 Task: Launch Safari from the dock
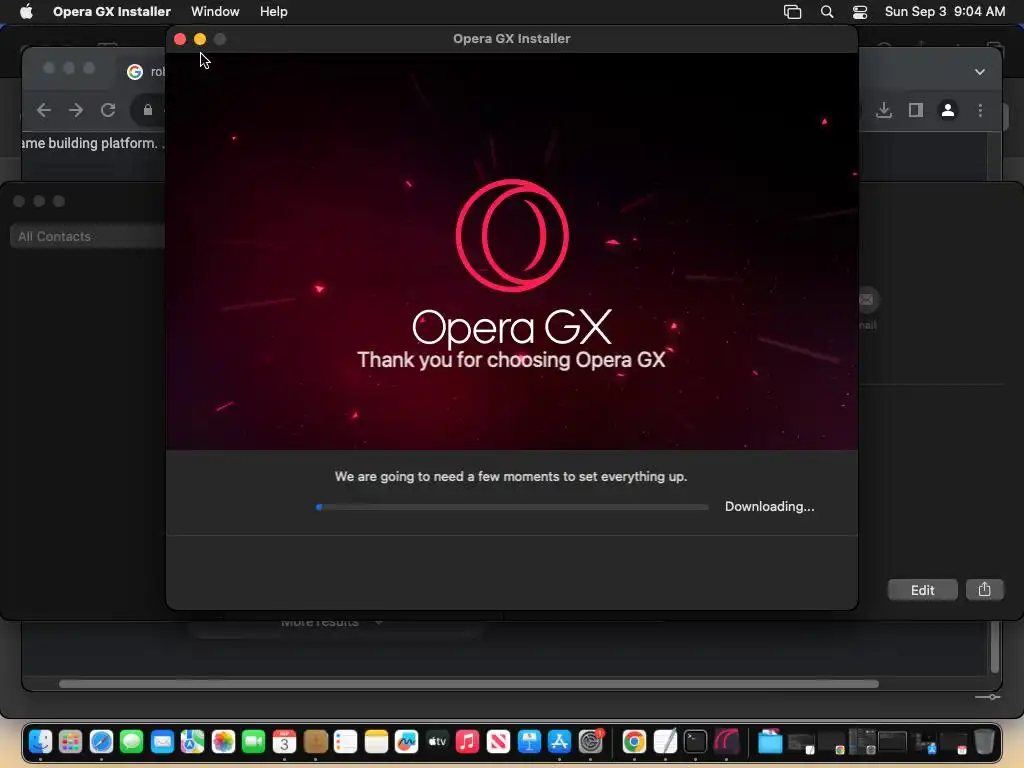[x=101, y=742]
